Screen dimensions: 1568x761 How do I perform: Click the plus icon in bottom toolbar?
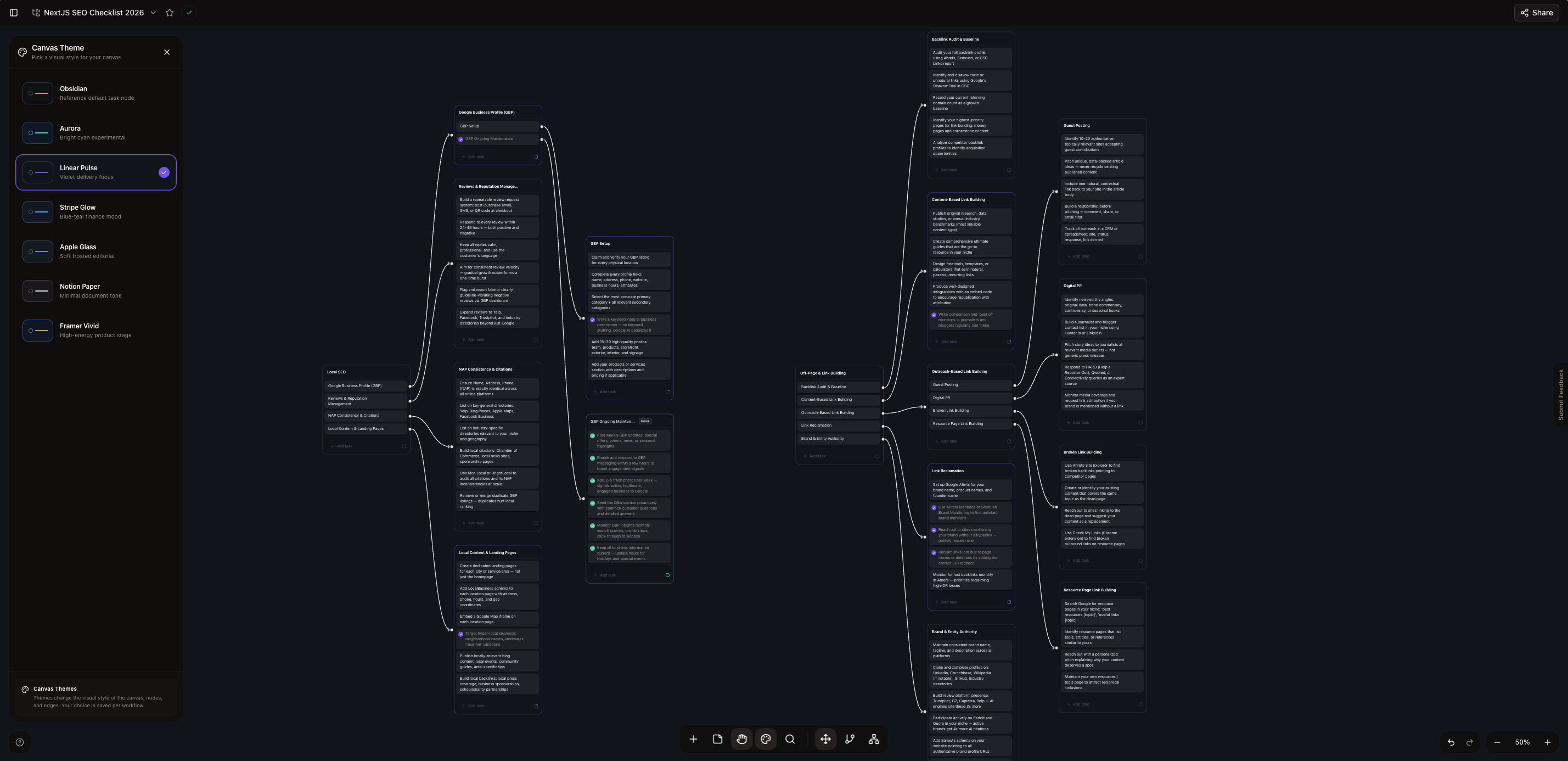click(x=693, y=739)
